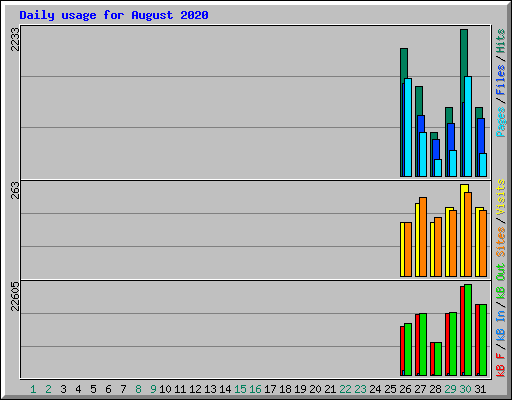Screen dimensions: 512x400
Task: Select the orange Sites bar for day 27
Action: coord(423,237)
